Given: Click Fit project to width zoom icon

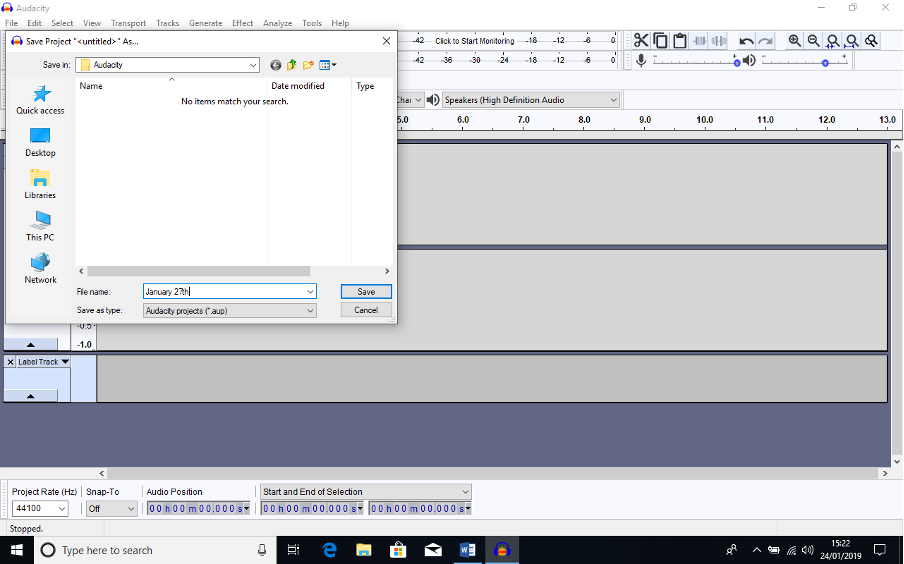Looking at the screenshot, I should point(852,40).
